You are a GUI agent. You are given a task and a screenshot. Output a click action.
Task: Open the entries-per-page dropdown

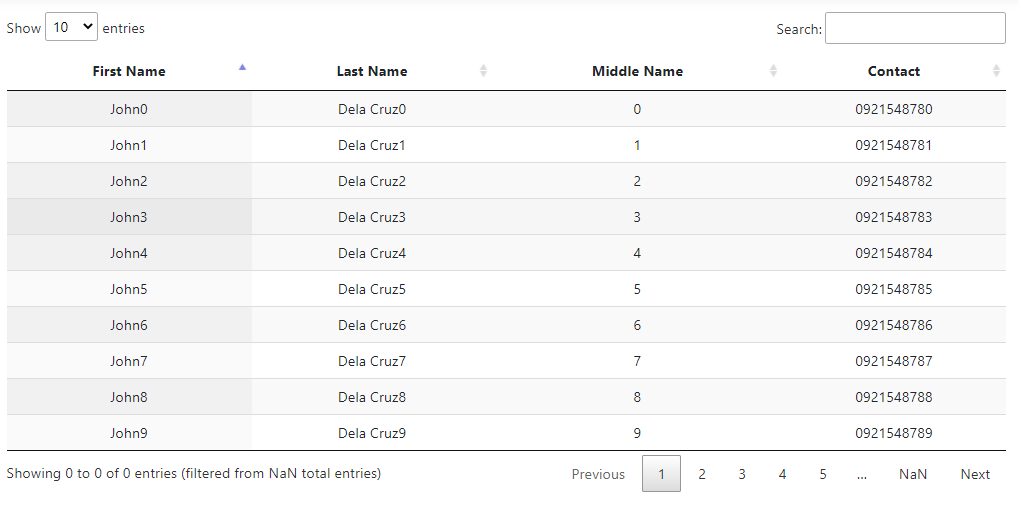click(x=72, y=28)
